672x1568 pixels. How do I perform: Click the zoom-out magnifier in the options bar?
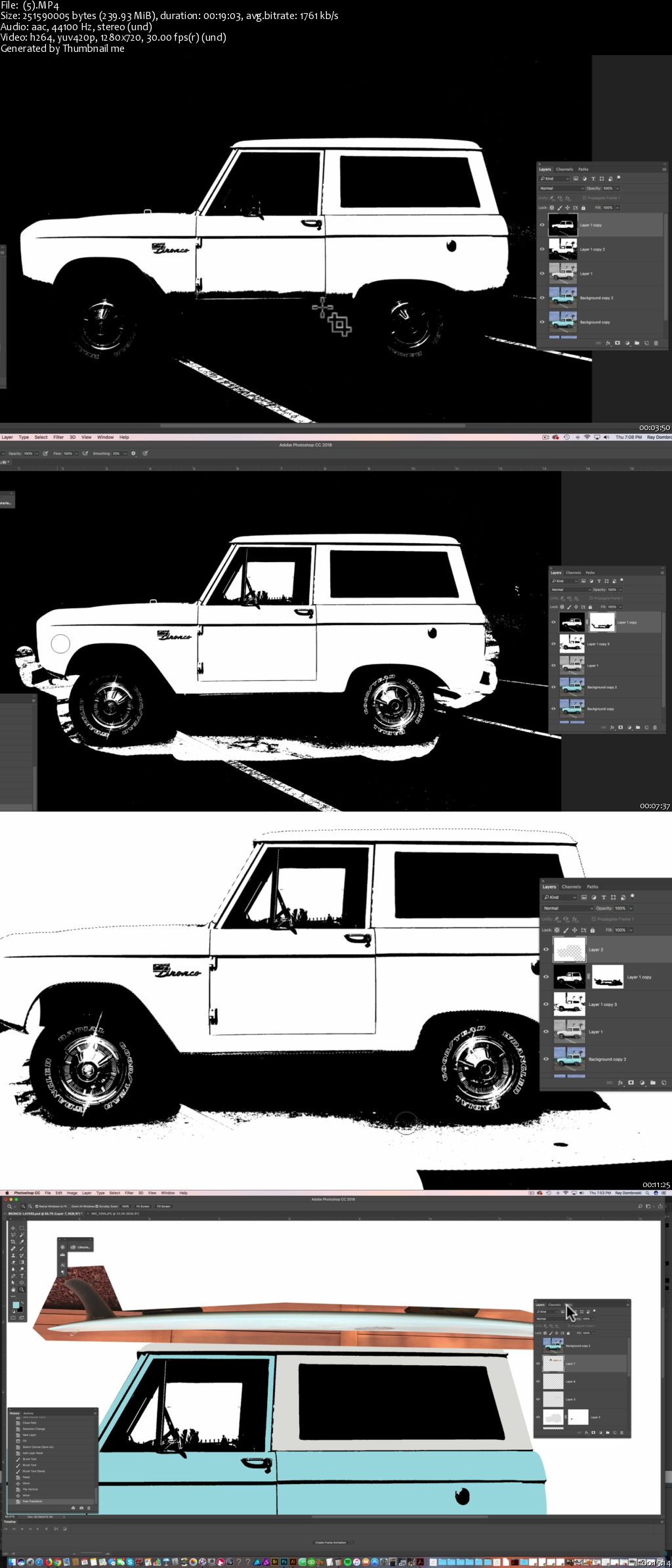[30, 1206]
